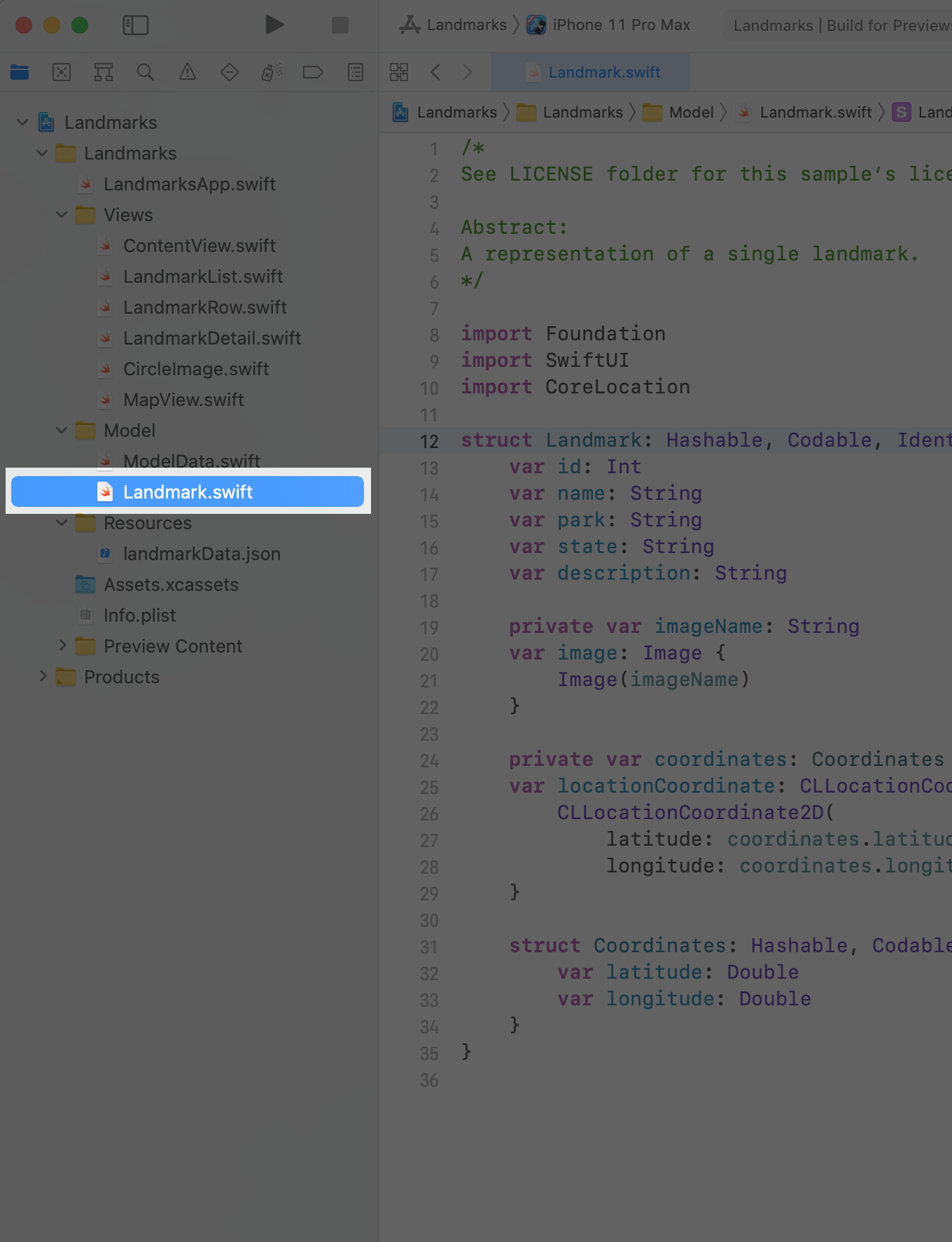Choose iPhone 11 Pro Max destination

pos(608,25)
